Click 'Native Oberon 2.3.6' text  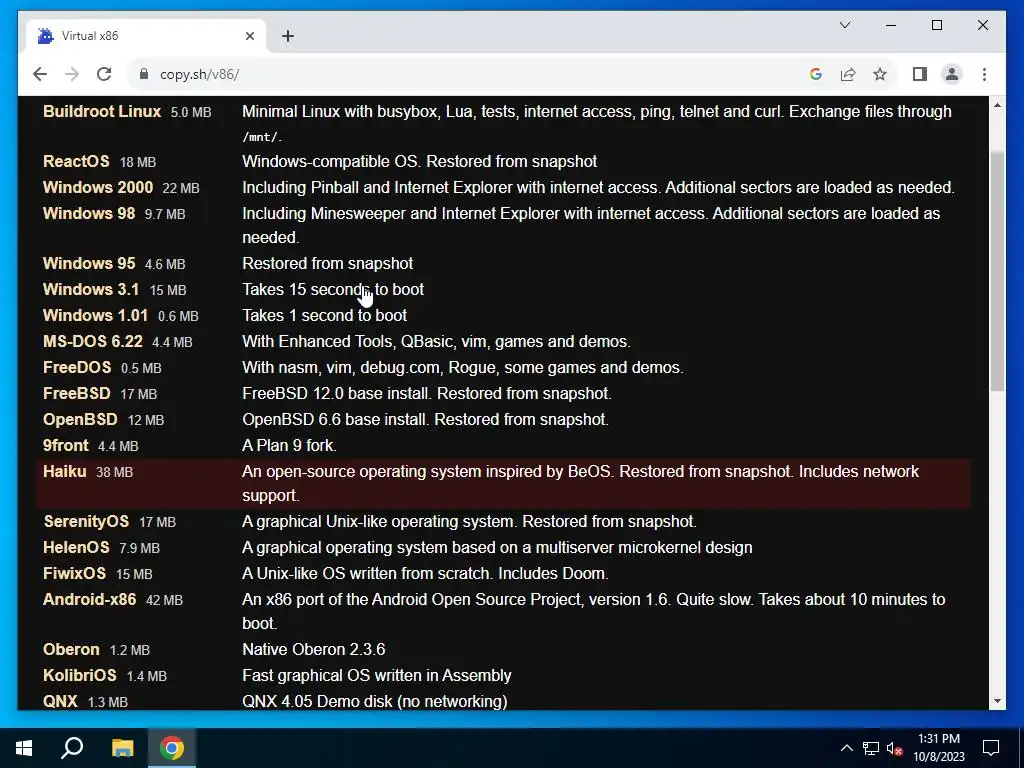pyautogui.click(x=313, y=650)
